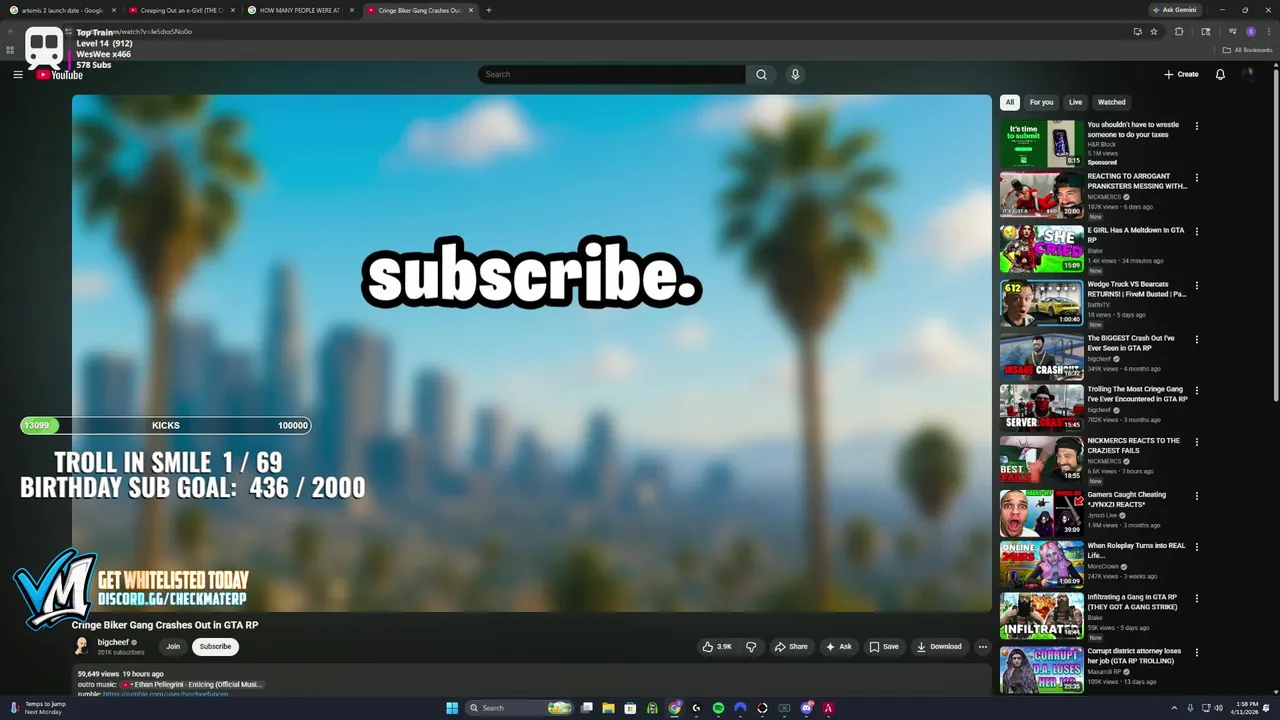This screenshot has width=1280, height=720.
Task: Open All Bookmarks folder
Action: click(x=1248, y=50)
